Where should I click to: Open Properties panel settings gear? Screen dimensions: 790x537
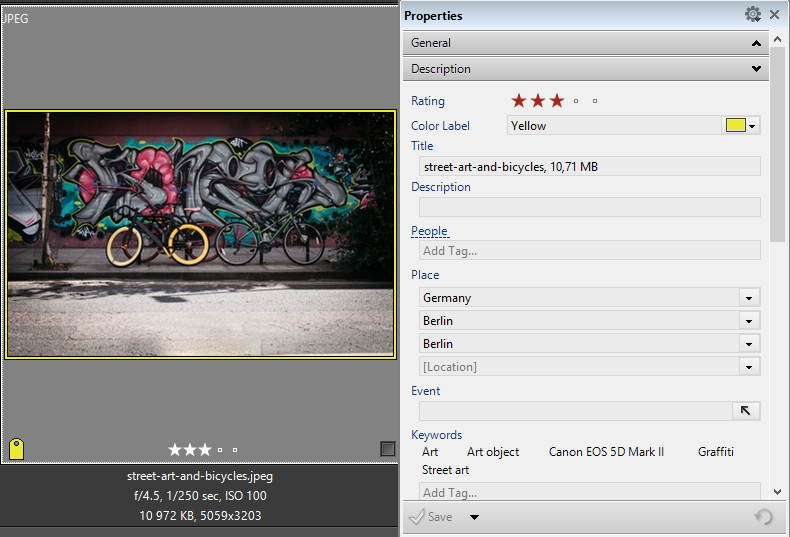pyautogui.click(x=753, y=15)
